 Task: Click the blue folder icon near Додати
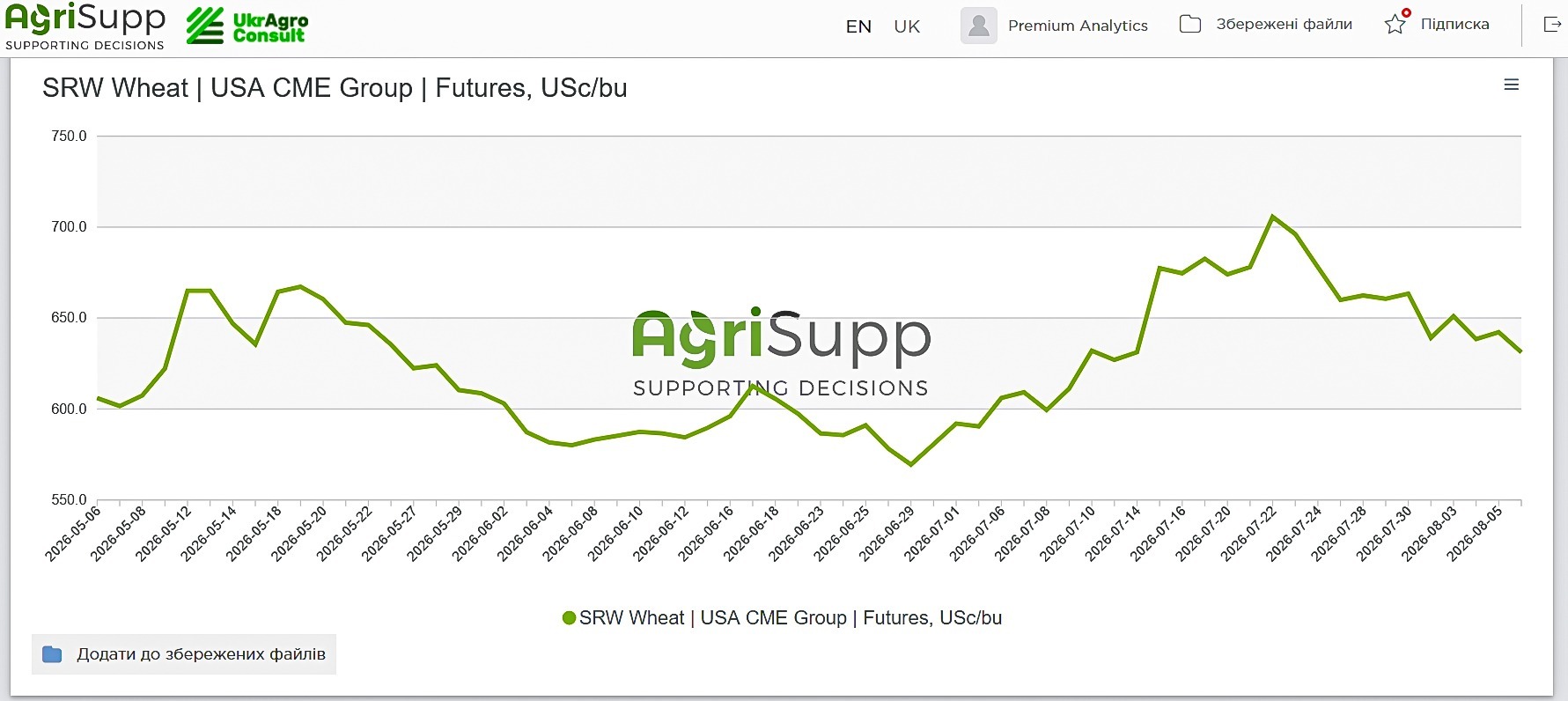click(x=53, y=654)
